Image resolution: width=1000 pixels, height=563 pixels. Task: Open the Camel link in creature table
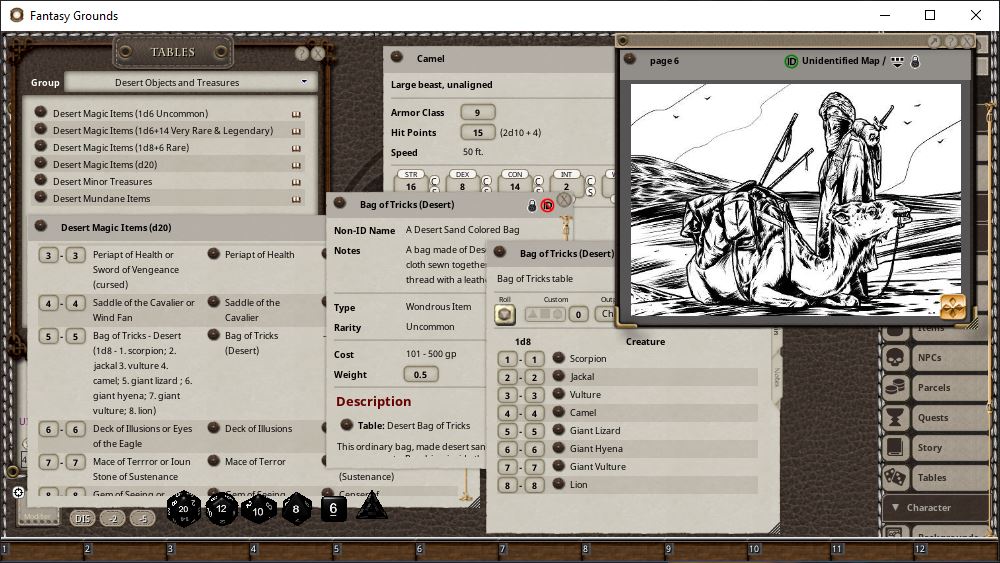click(559, 412)
